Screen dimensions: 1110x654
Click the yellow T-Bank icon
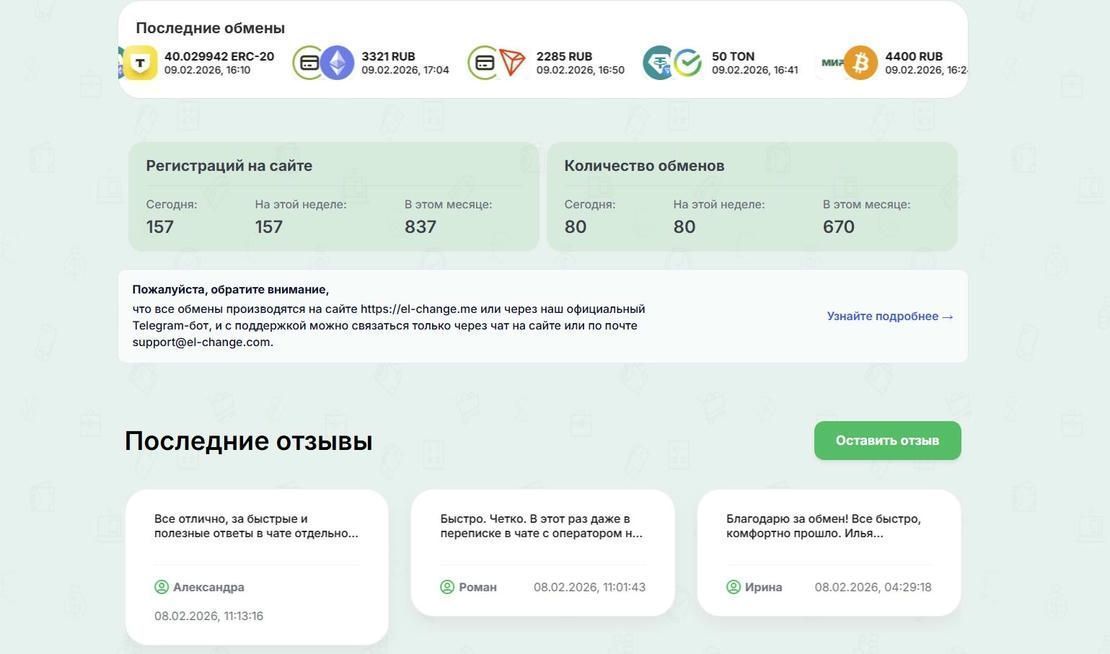(140, 63)
